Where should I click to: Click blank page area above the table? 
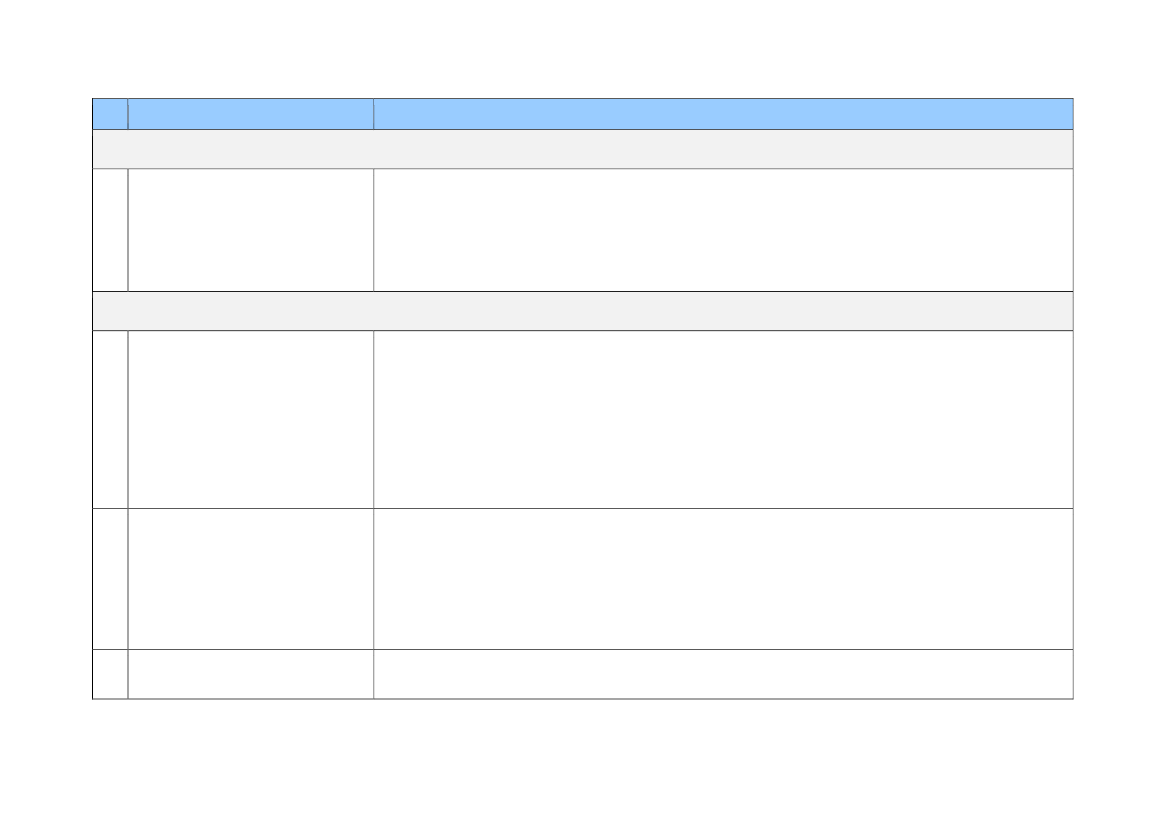click(584, 48)
